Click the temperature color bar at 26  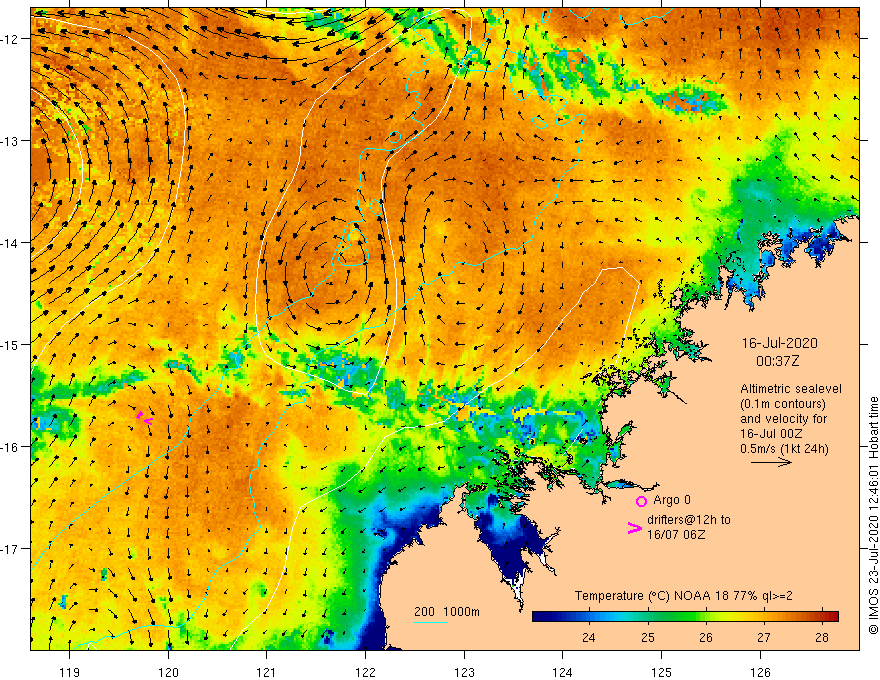coord(705,616)
